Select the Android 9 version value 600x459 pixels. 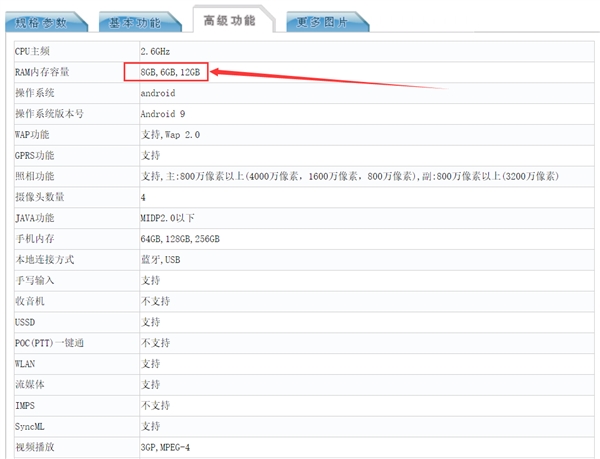[163, 114]
